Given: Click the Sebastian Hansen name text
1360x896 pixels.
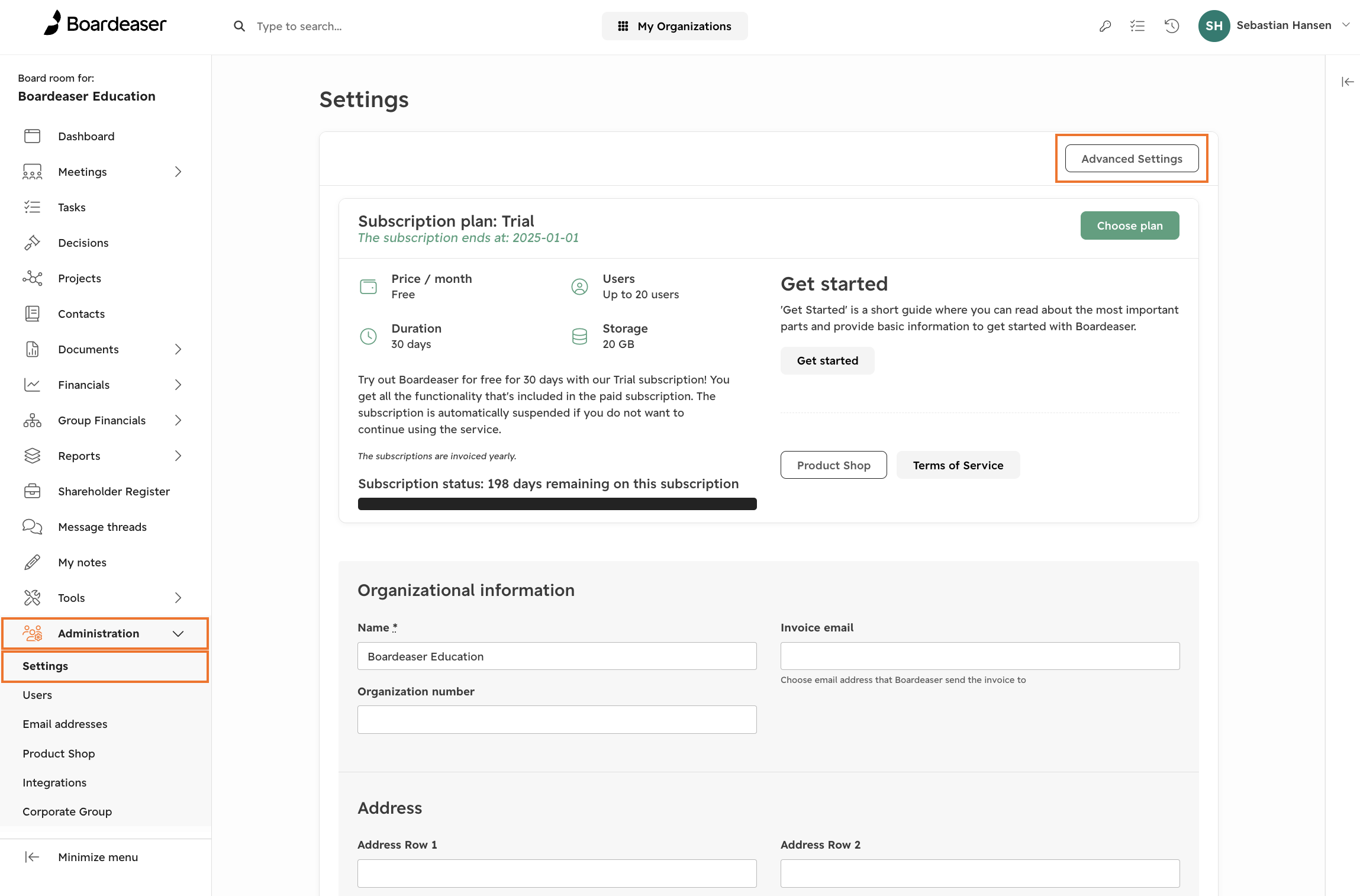Looking at the screenshot, I should point(1284,25).
